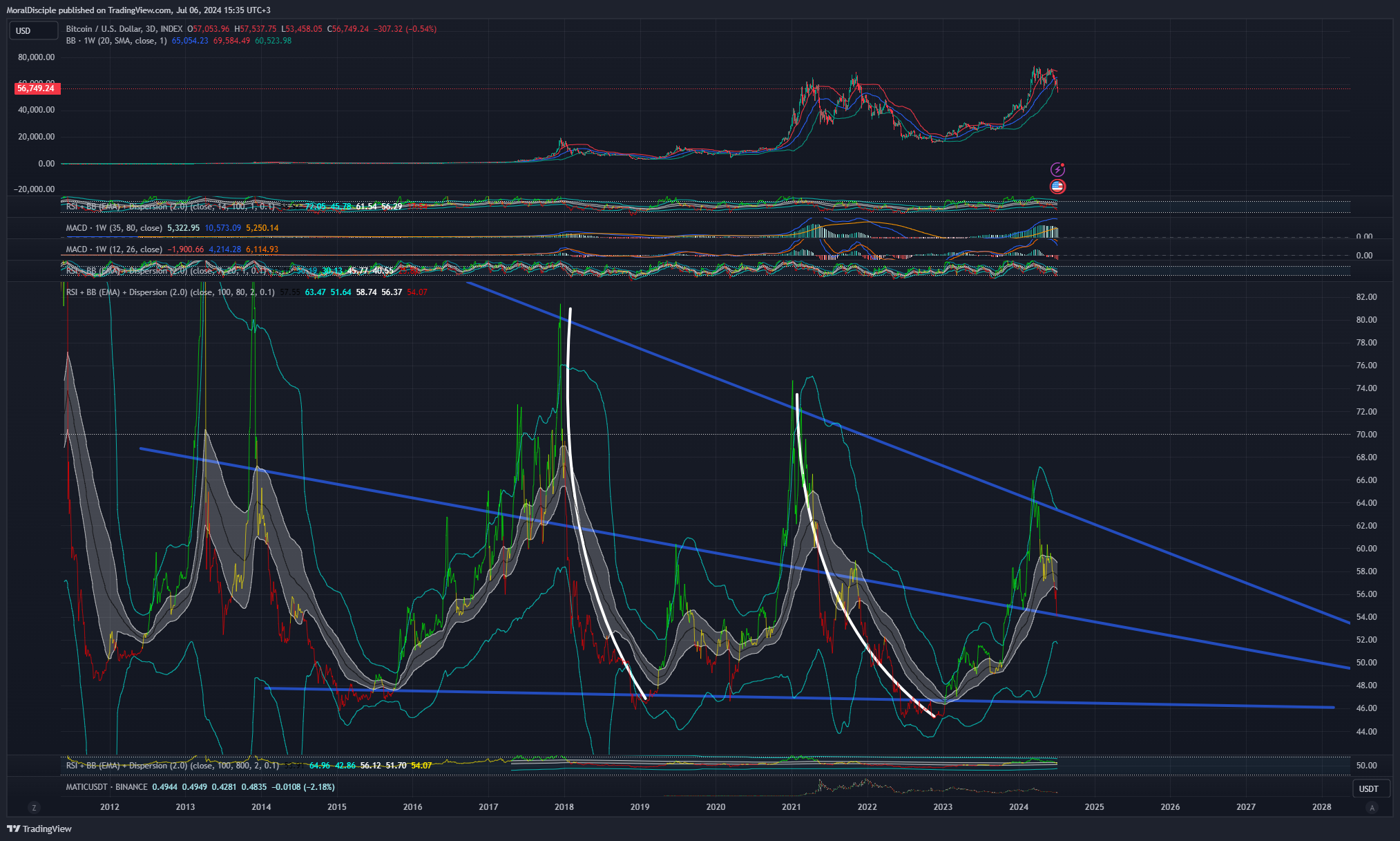Click the 2028 label on time axis
This screenshot has height=841, width=1400.
coord(1321,807)
